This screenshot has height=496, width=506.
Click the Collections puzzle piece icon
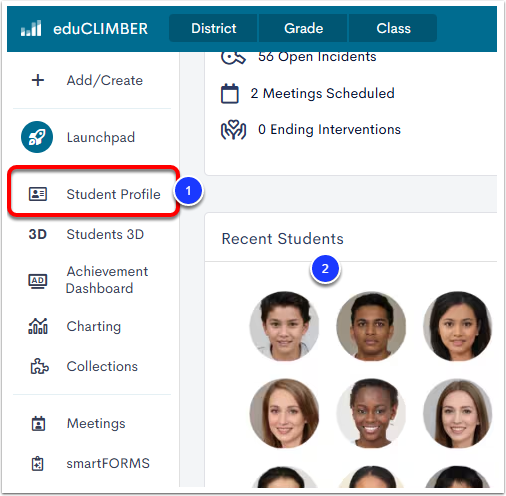[39, 366]
